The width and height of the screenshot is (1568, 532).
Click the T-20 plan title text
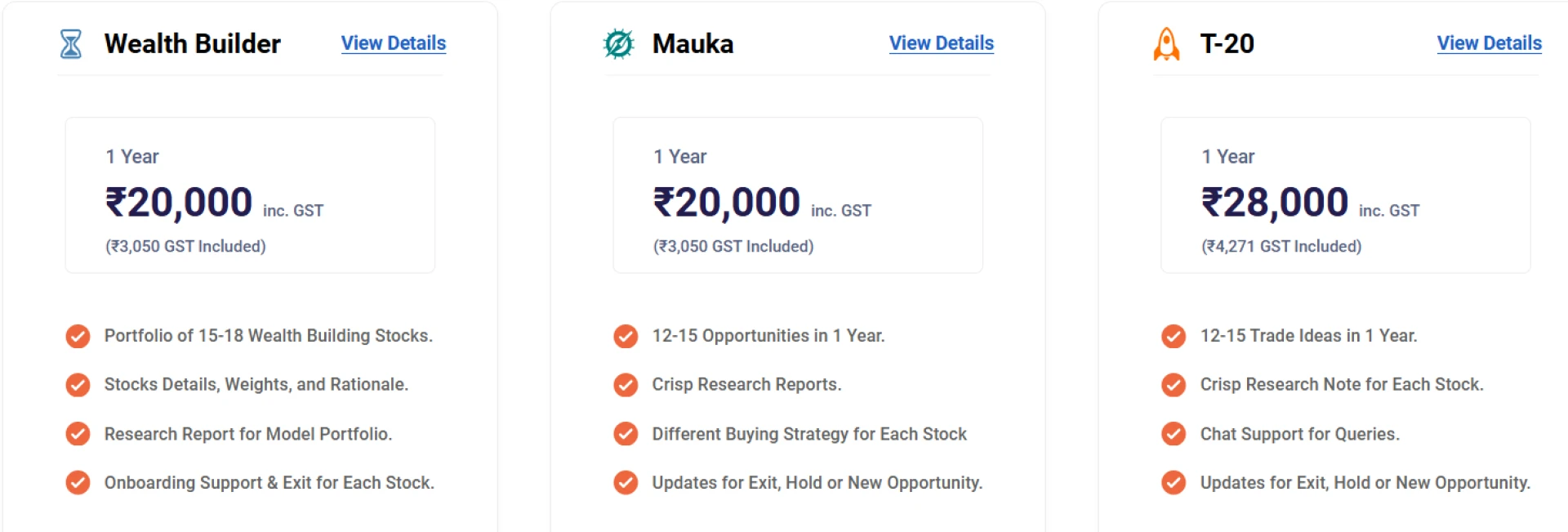[1227, 44]
